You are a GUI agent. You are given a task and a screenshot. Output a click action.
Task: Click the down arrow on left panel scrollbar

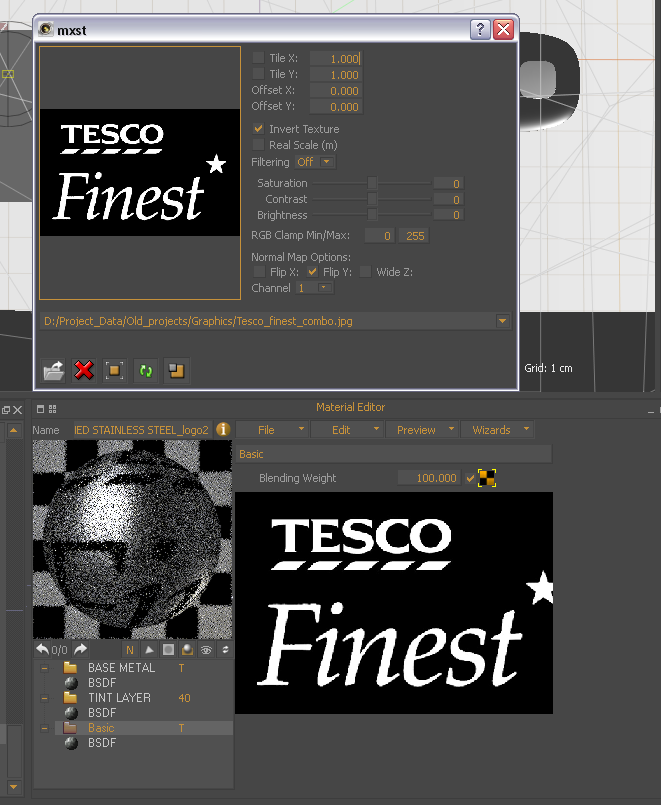[x=14, y=787]
